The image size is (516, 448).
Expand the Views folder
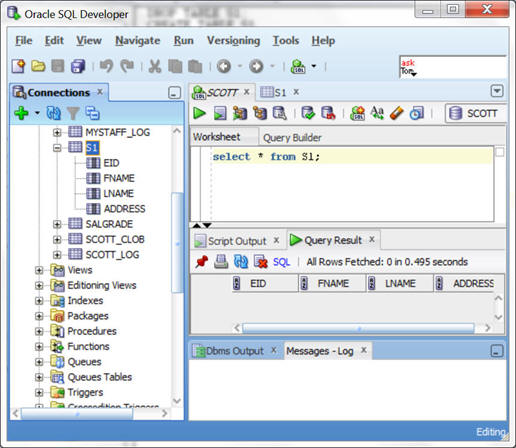39,270
